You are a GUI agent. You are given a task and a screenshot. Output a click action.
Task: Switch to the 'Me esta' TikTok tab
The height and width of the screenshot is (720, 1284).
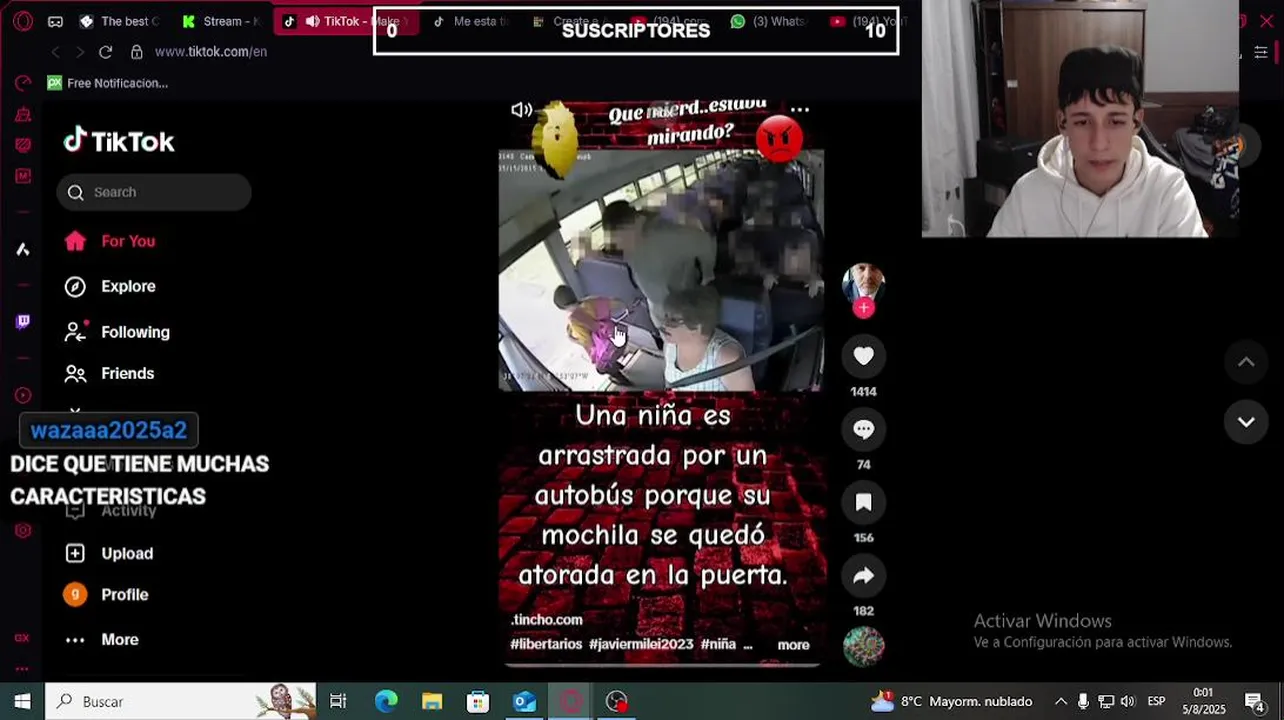pos(472,21)
